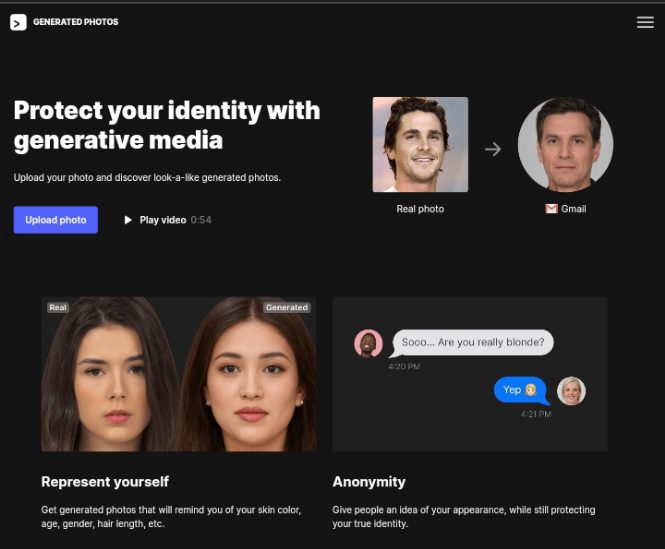The height and width of the screenshot is (549, 665).
Task: Click the 'Sooo... Are you really blonde?' bubble
Action: 472,342
